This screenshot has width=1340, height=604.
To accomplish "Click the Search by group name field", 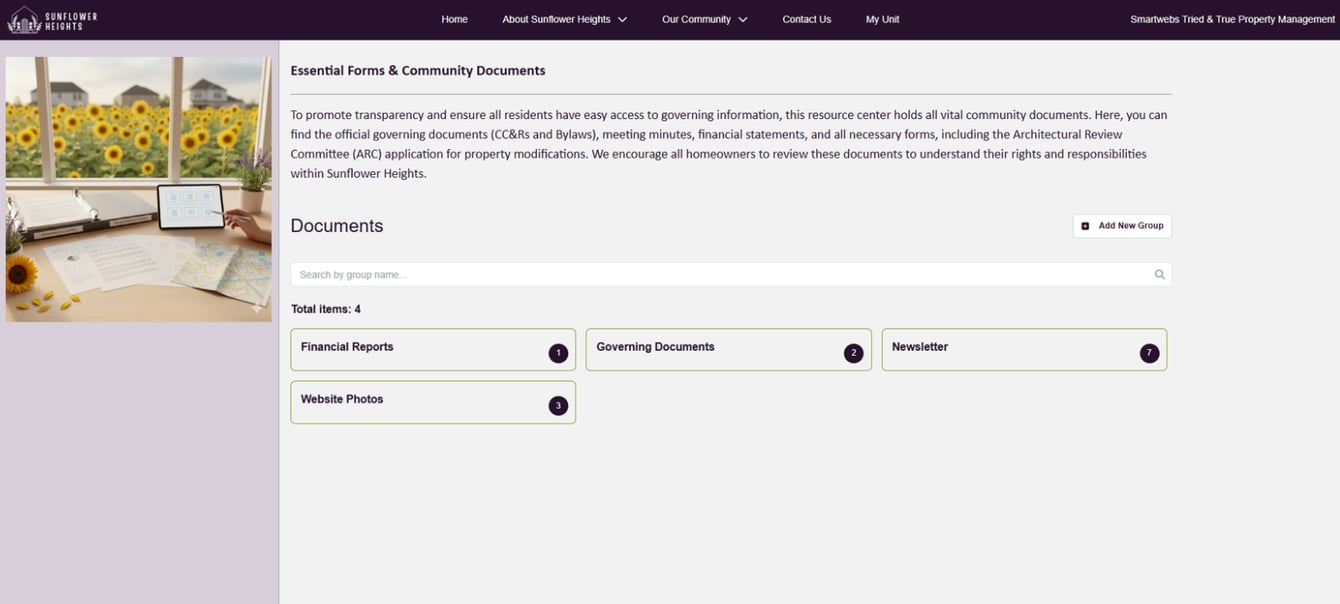I will pyautogui.click(x=731, y=274).
